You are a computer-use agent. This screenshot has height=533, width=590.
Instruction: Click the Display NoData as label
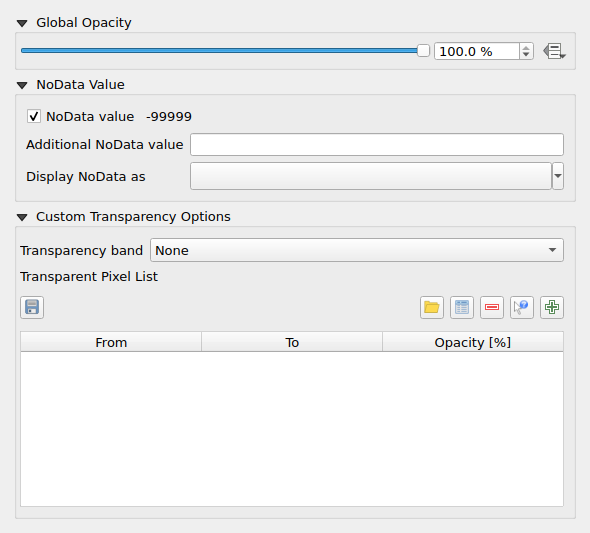(86, 177)
